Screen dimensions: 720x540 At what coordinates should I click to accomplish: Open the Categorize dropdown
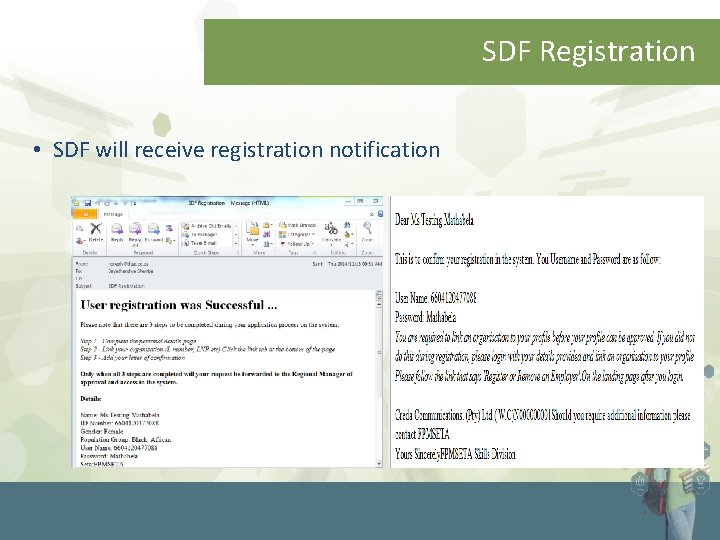297,234
